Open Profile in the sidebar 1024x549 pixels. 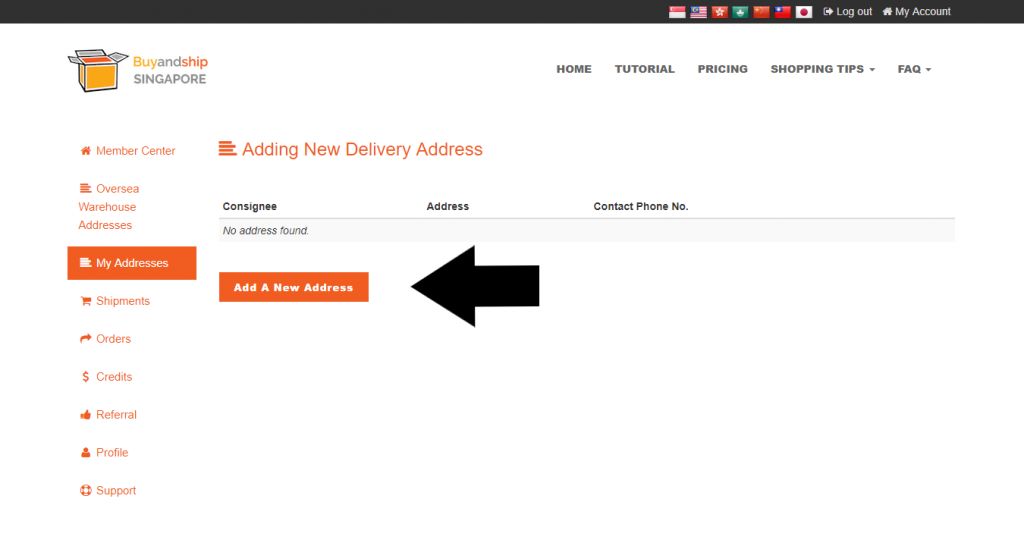[104, 452]
